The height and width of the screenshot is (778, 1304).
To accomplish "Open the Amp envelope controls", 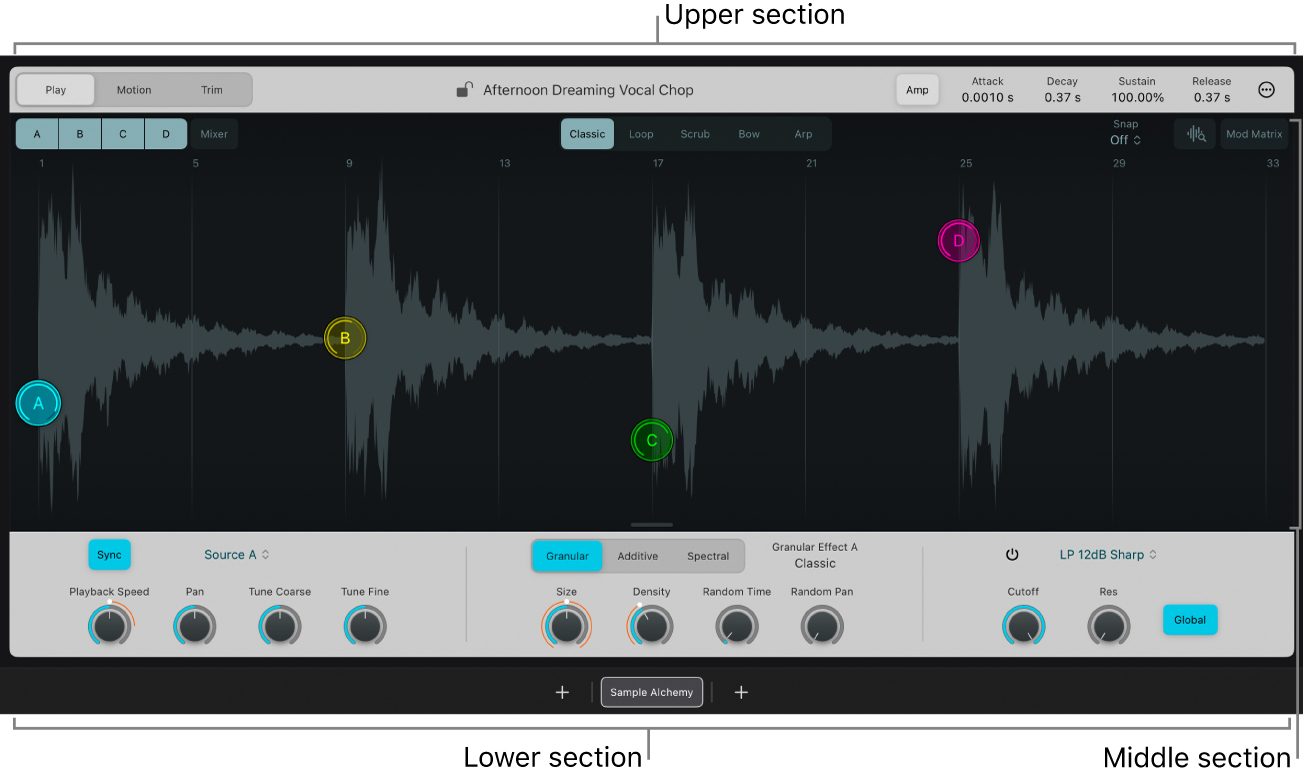I will [917, 89].
